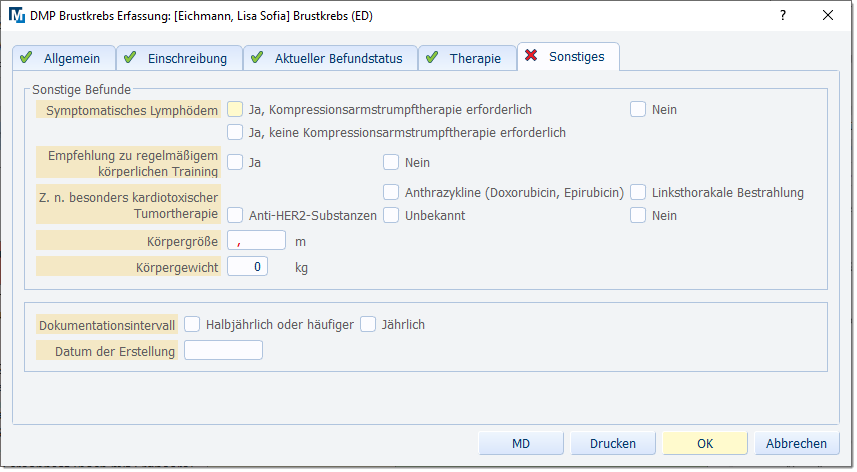The height and width of the screenshot is (472, 857).
Task: Click the green checkmark on Aktueller Befundstatus tab
Action: point(257,57)
